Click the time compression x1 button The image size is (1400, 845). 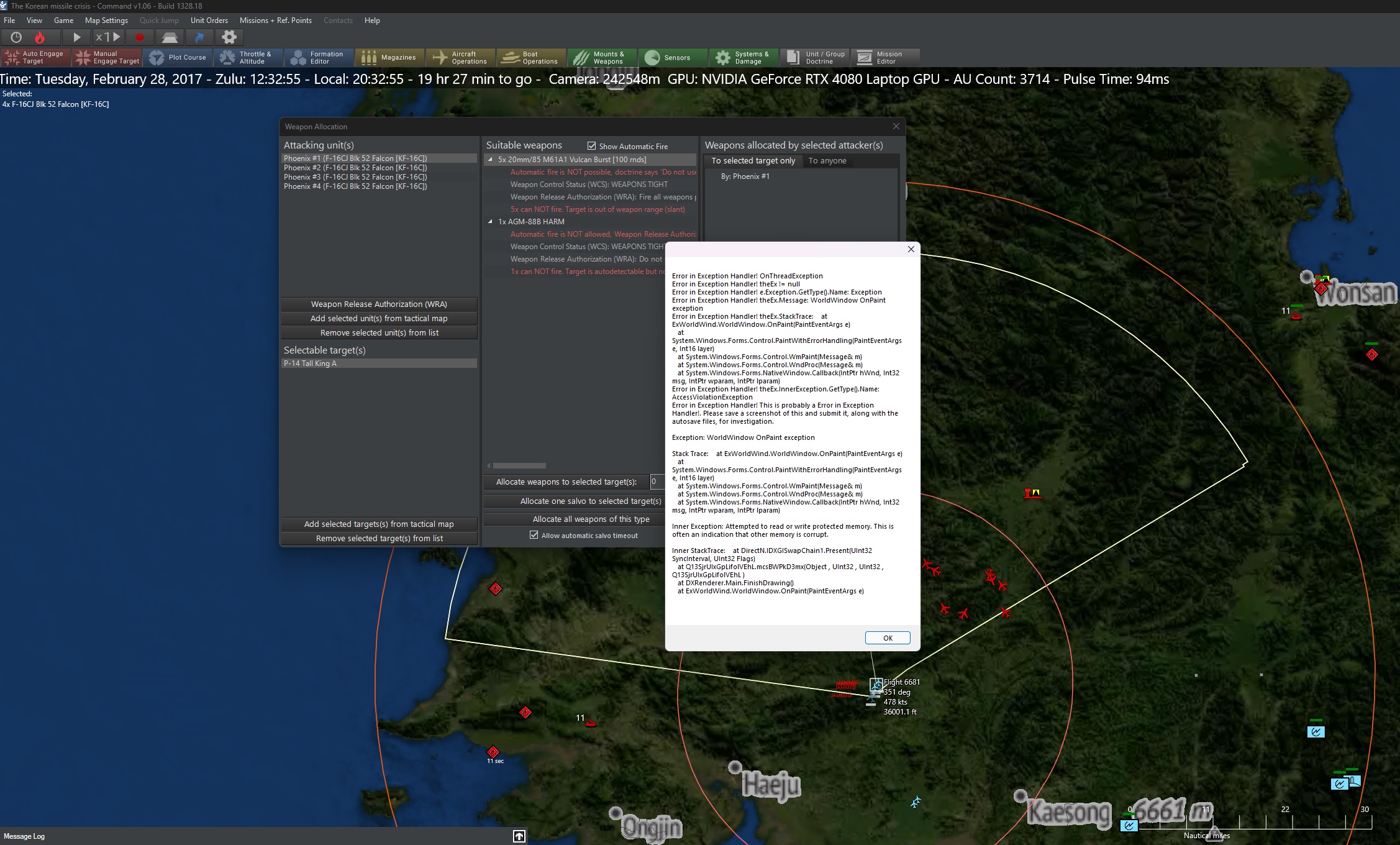108,37
